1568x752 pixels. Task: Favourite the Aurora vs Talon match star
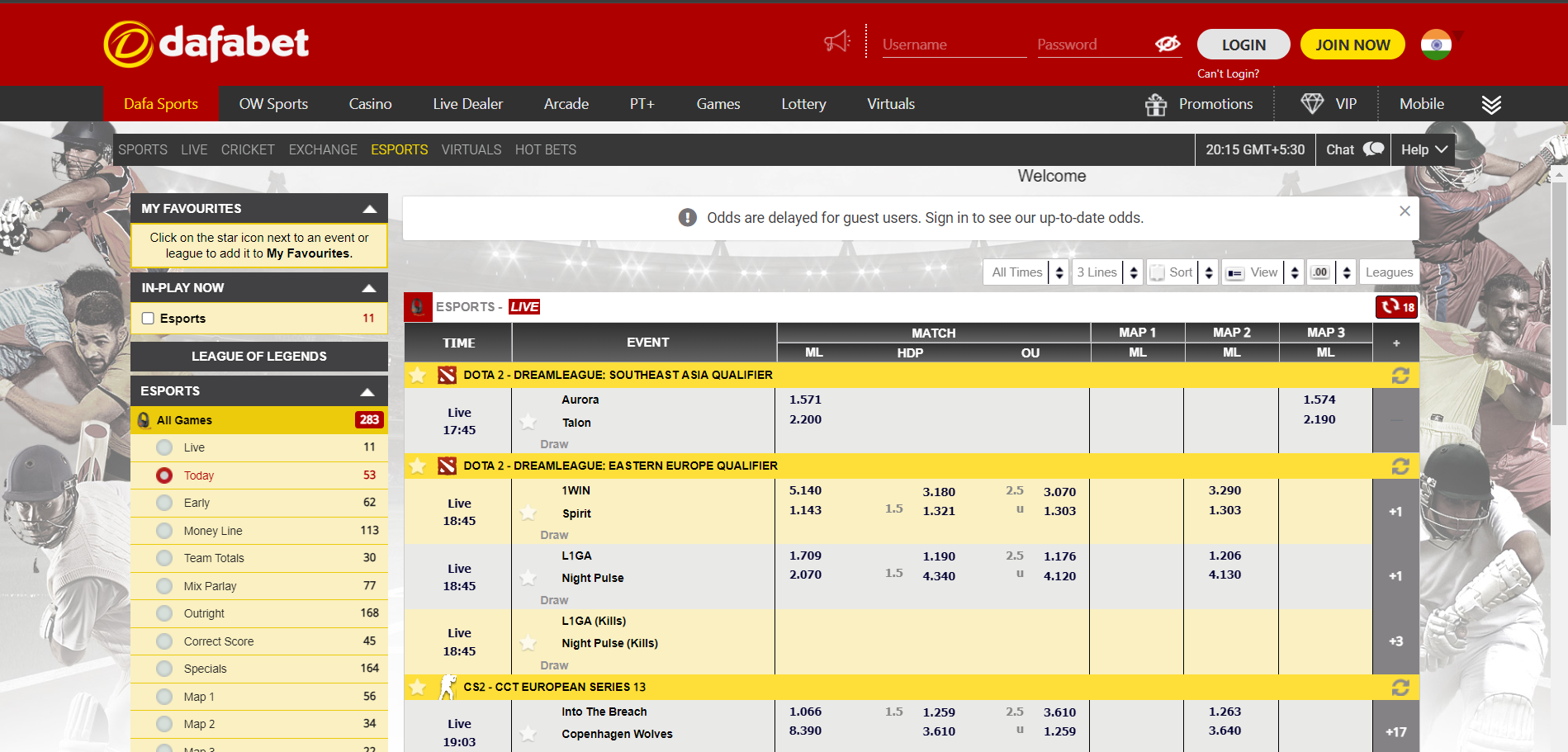[x=528, y=421]
